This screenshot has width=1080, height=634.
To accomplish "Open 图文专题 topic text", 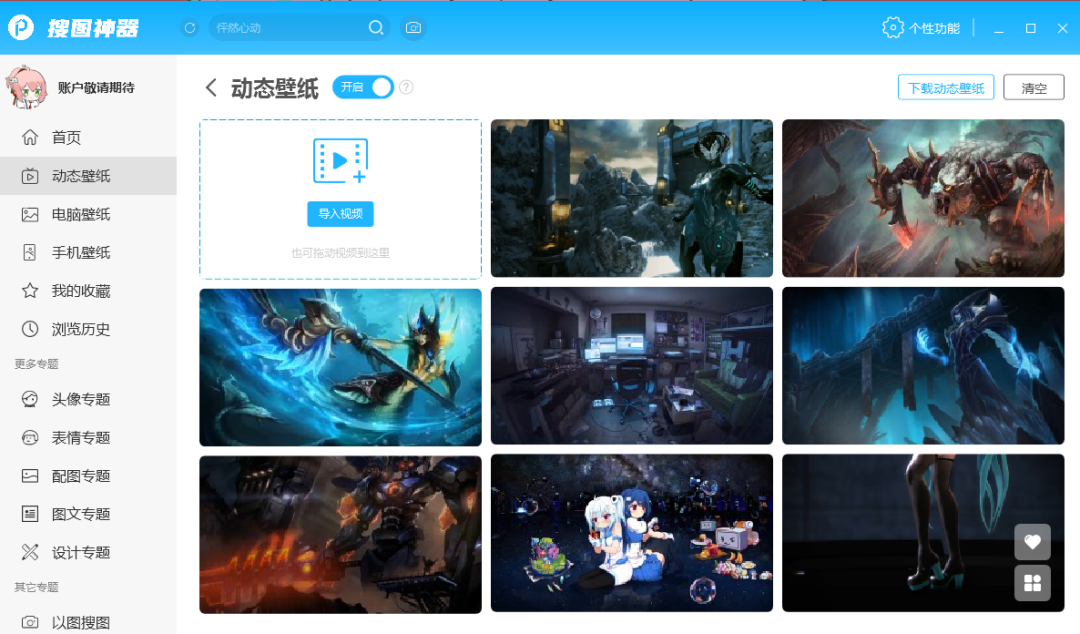I will click(x=81, y=514).
